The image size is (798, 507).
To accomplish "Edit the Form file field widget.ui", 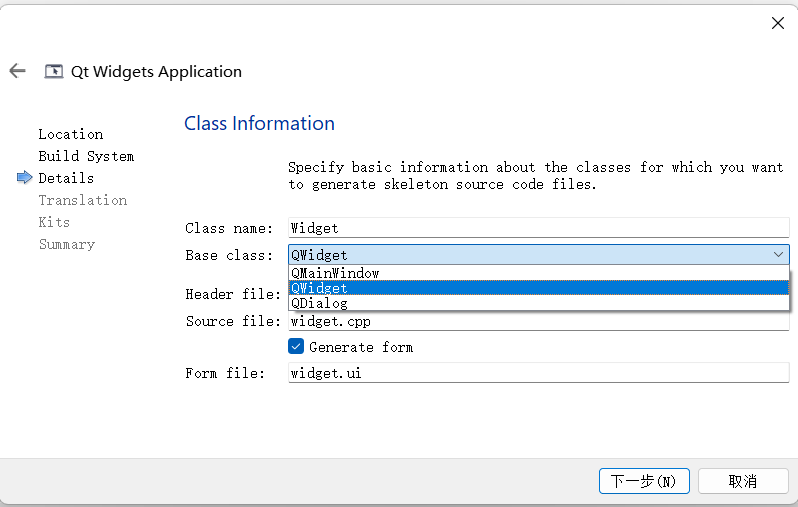I will click(538, 373).
